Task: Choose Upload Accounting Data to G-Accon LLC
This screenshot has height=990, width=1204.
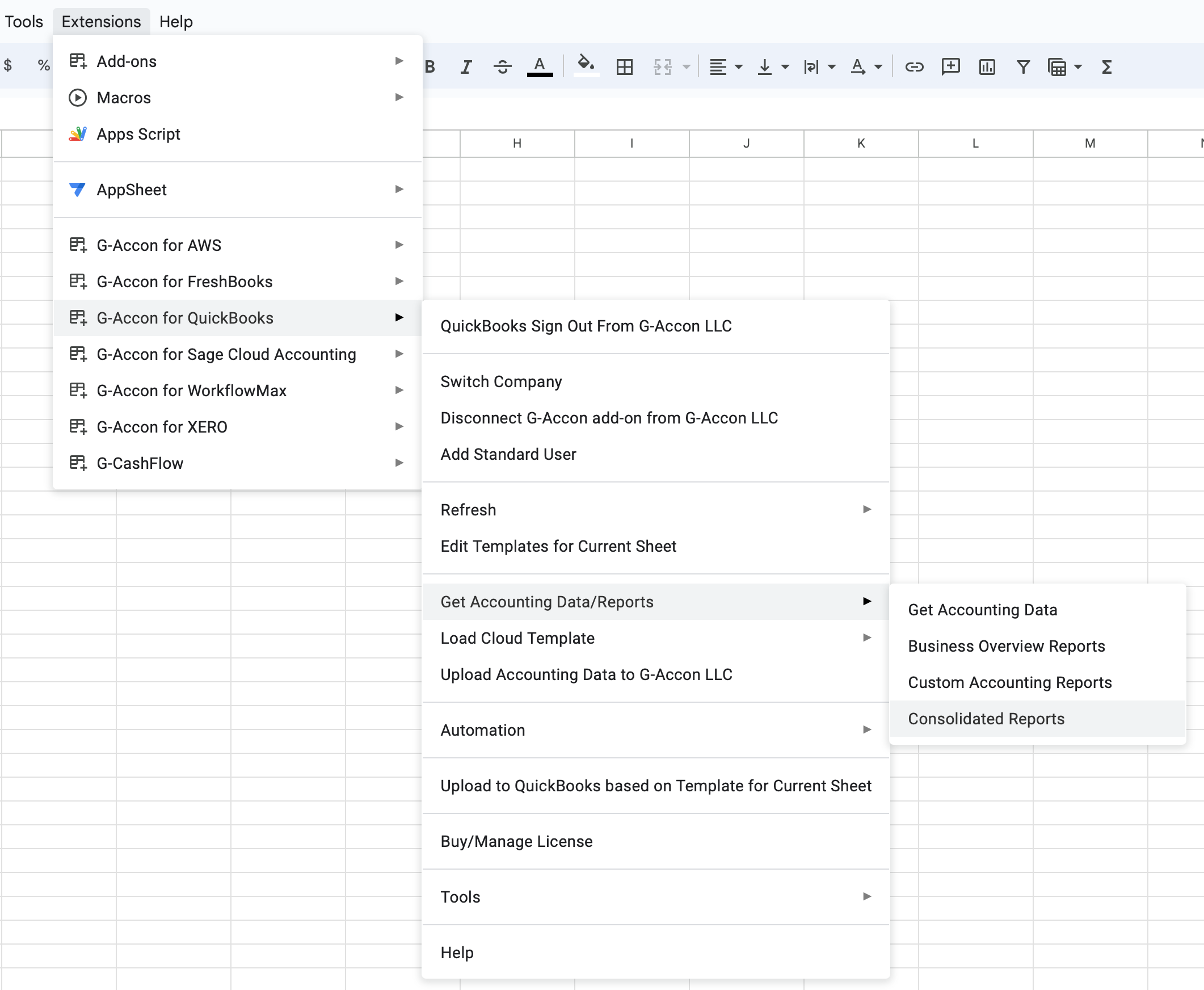Action: click(655, 674)
